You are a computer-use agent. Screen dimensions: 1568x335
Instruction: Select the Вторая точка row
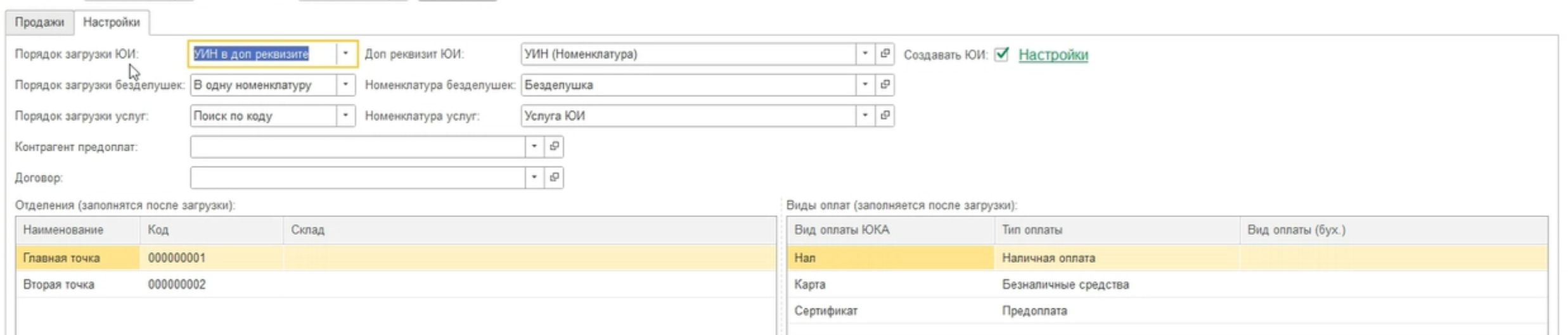[59, 284]
